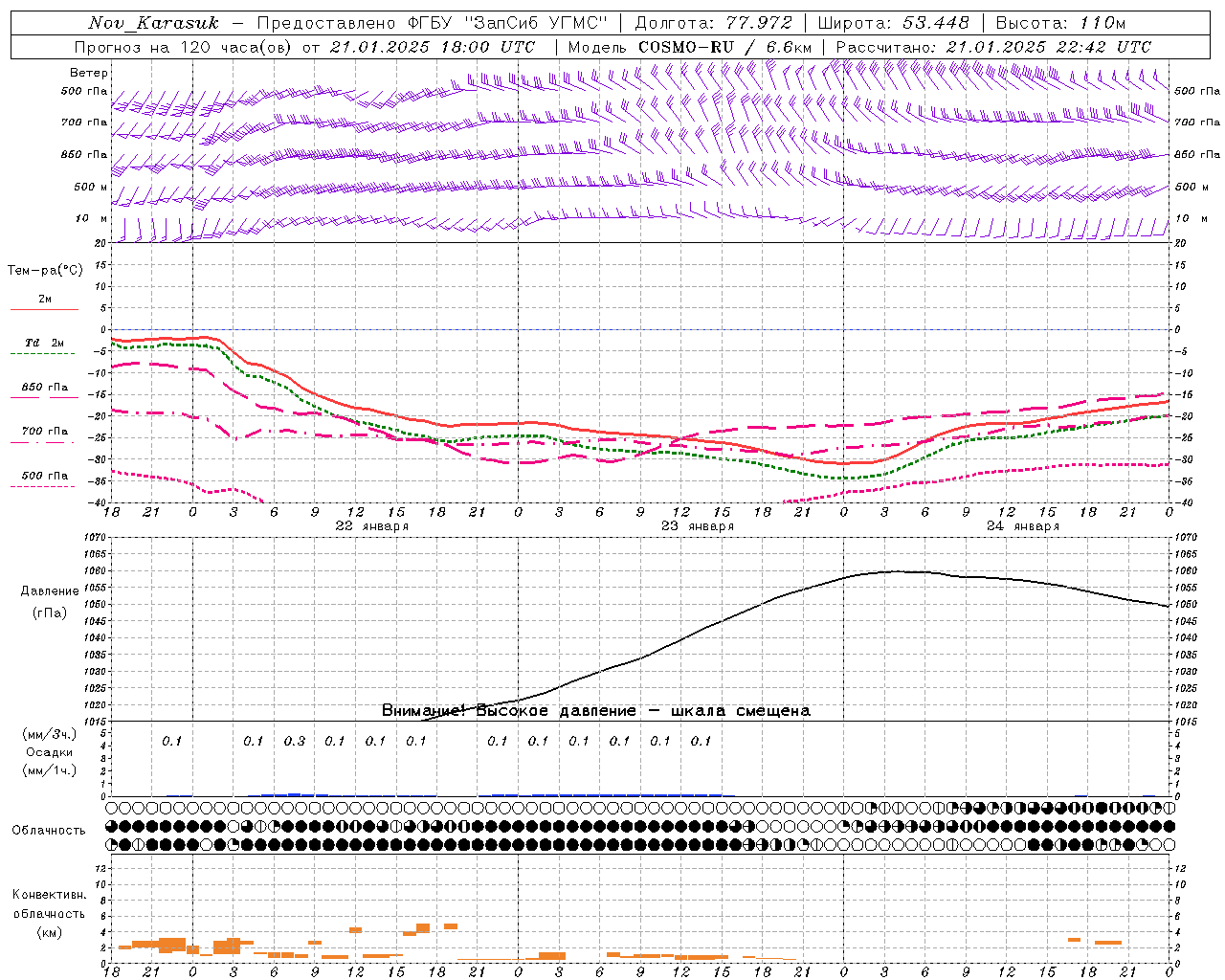The width and height of the screenshot is (1225, 980).
Task: Click the 850 гПа temperature legend entry
Action: point(45,388)
